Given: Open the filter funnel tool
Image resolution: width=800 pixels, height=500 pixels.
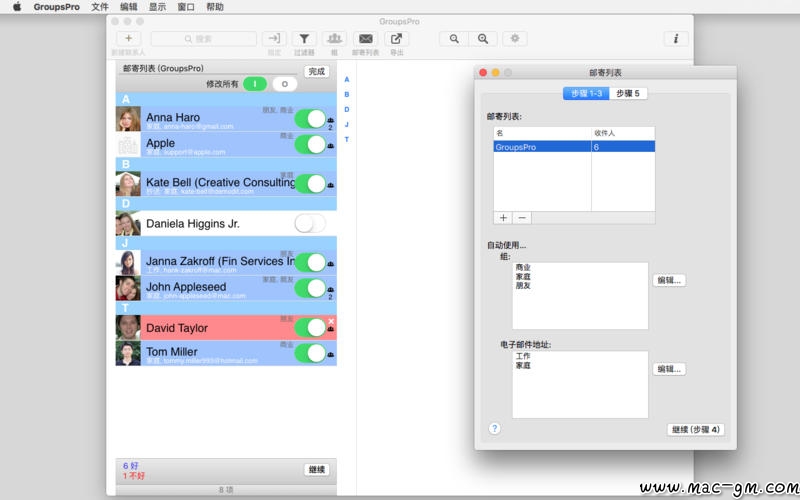Looking at the screenshot, I should click(x=304, y=38).
